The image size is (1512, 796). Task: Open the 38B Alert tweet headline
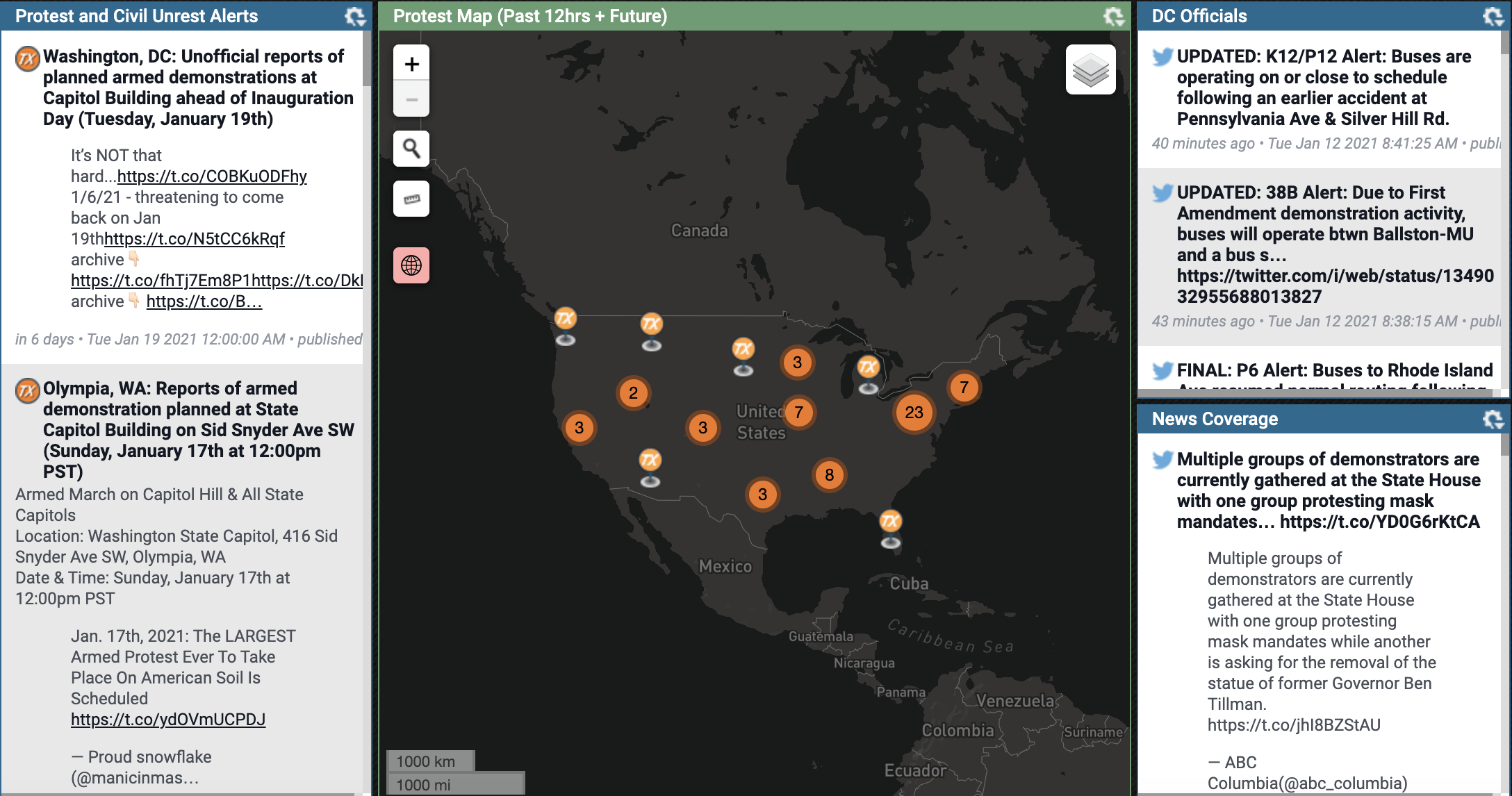click(1335, 244)
